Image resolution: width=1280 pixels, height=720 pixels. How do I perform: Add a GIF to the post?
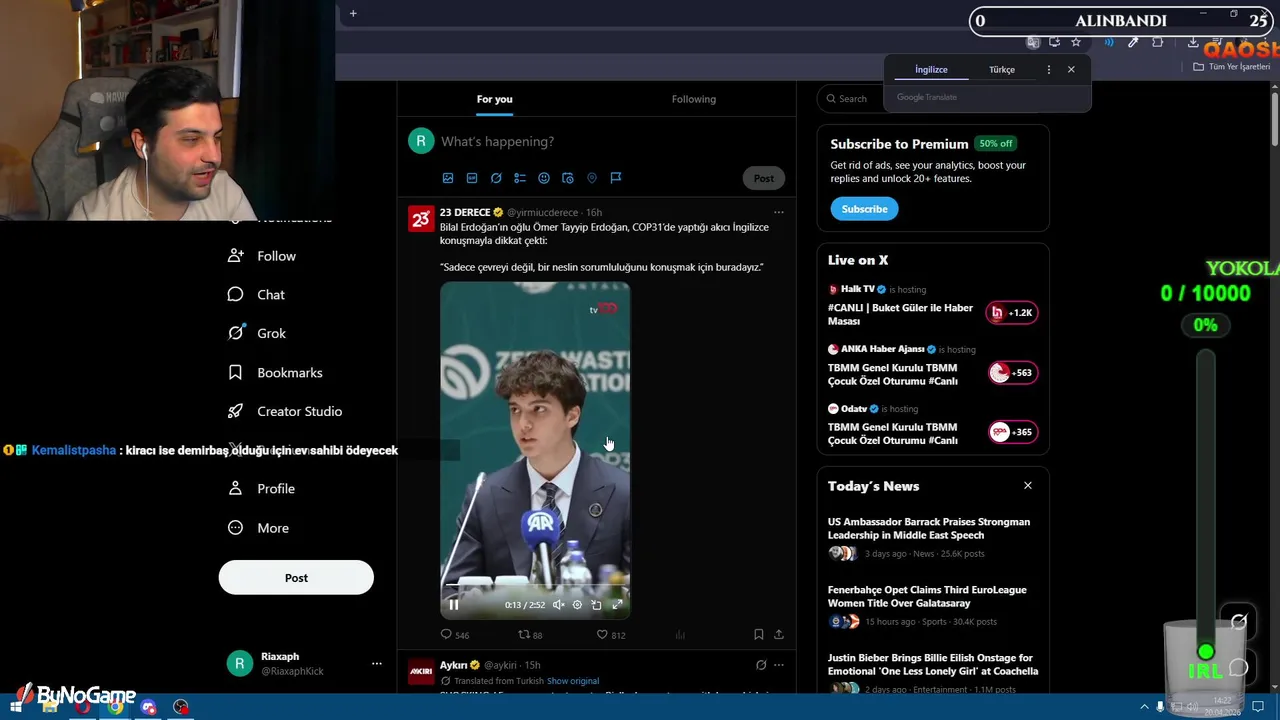pyautogui.click(x=472, y=178)
